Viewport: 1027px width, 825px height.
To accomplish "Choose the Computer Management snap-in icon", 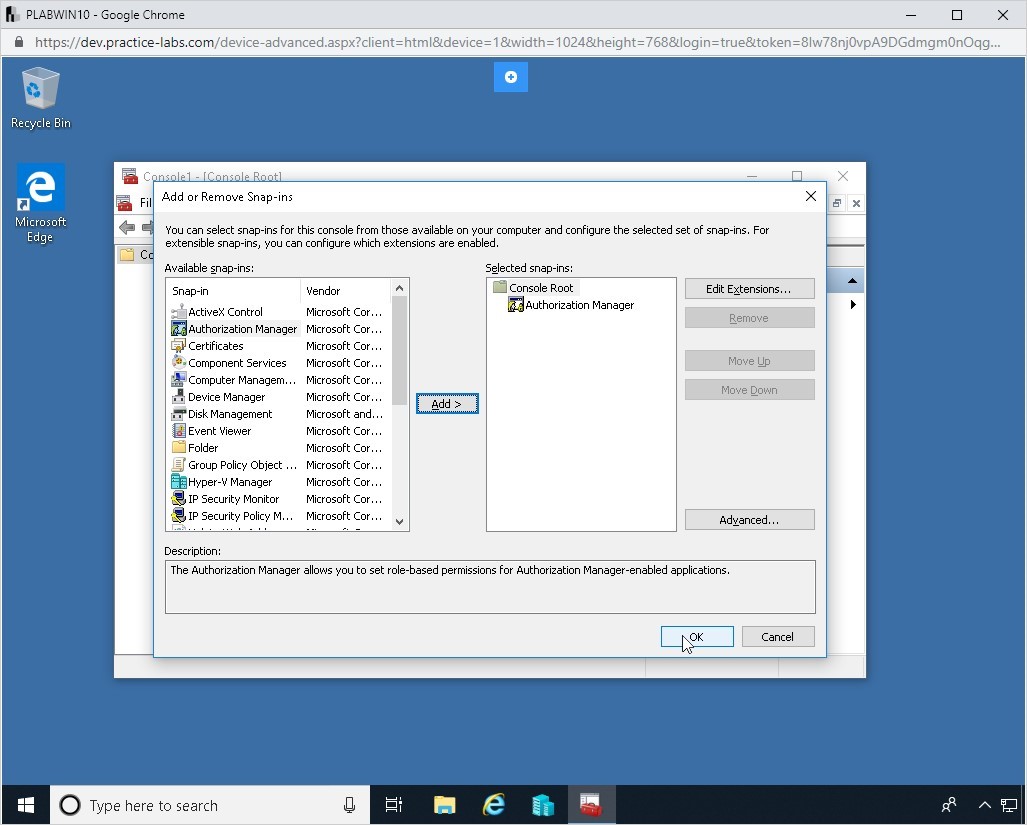I will point(179,380).
